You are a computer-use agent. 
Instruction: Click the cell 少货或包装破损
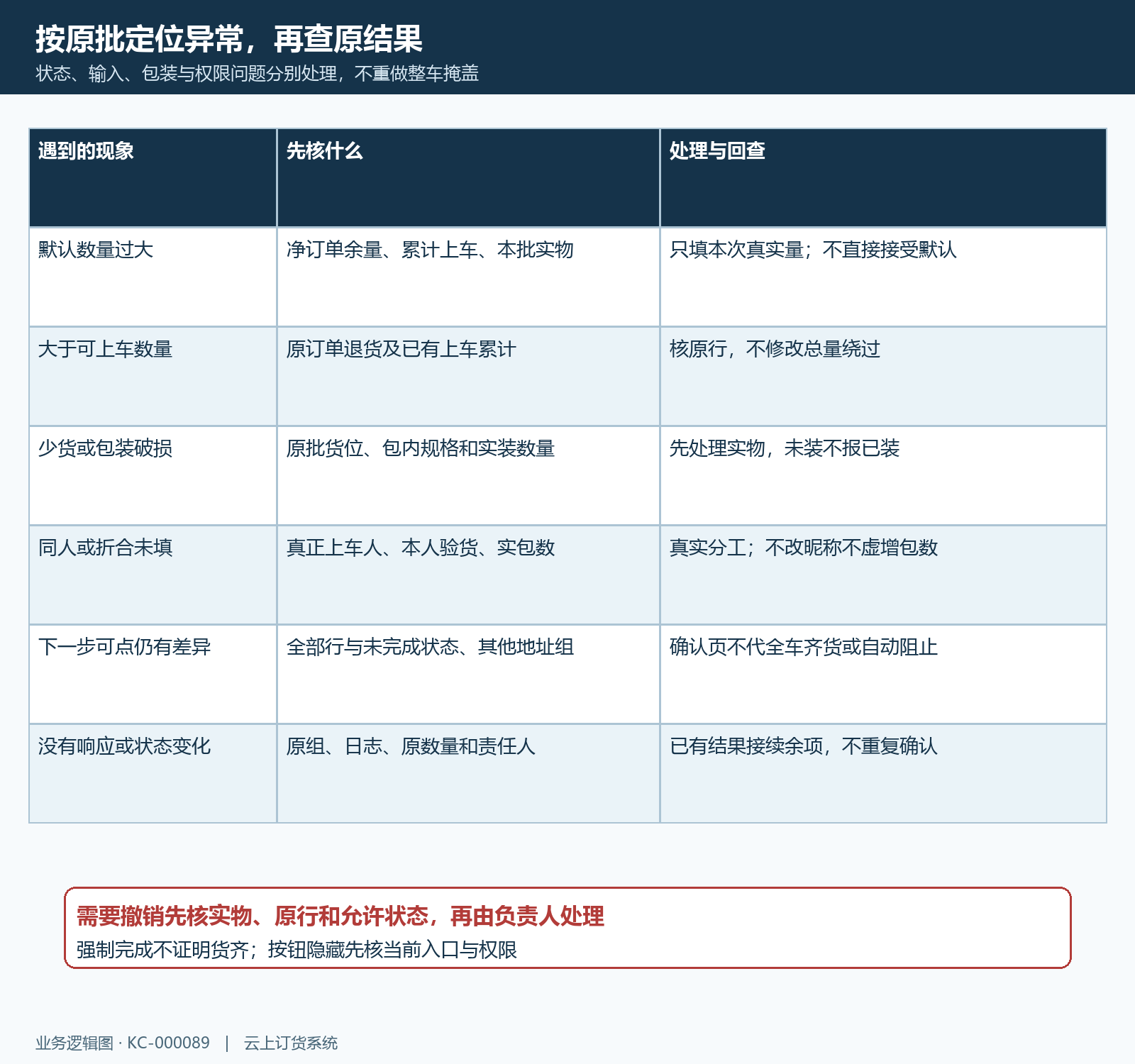coord(153,475)
